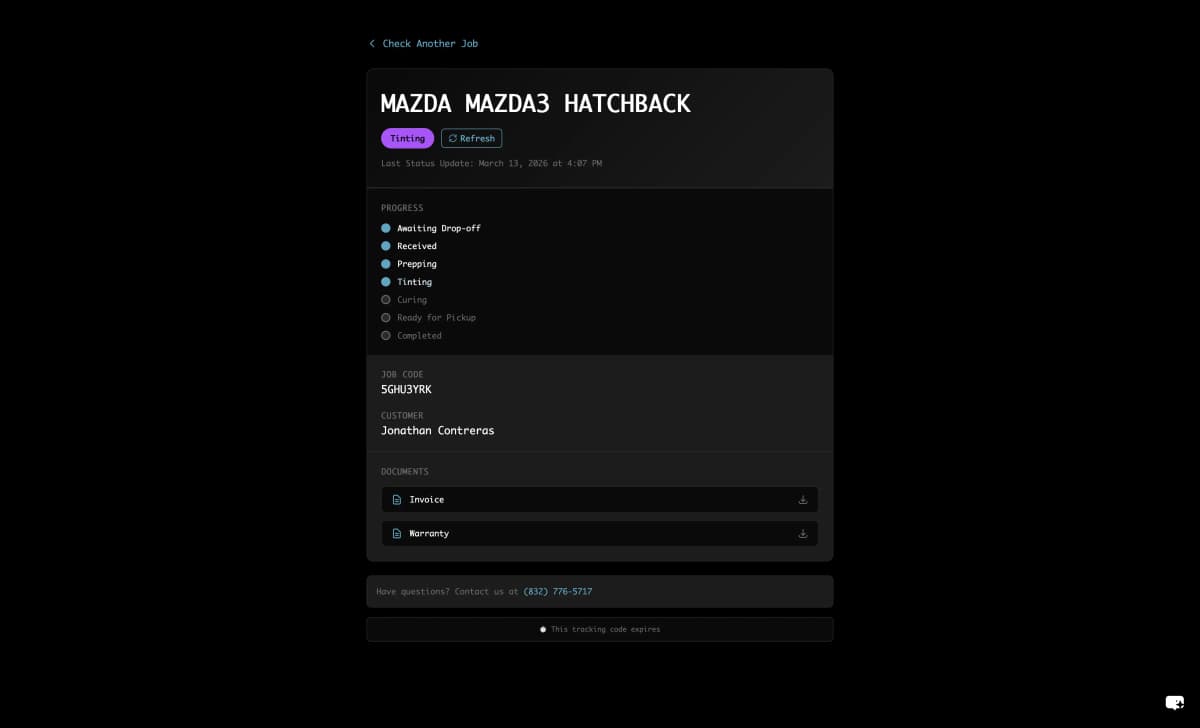The height and width of the screenshot is (728, 1200).
Task: Click the Tinting progress step dot
Action: coord(386,282)
